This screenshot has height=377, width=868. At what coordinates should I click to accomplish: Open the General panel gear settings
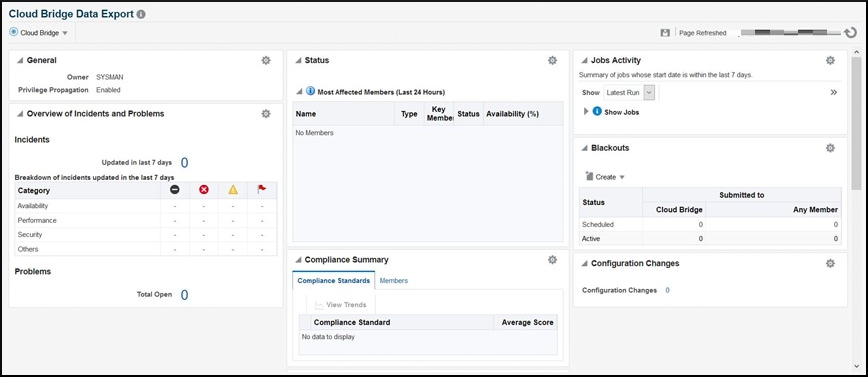266,60
